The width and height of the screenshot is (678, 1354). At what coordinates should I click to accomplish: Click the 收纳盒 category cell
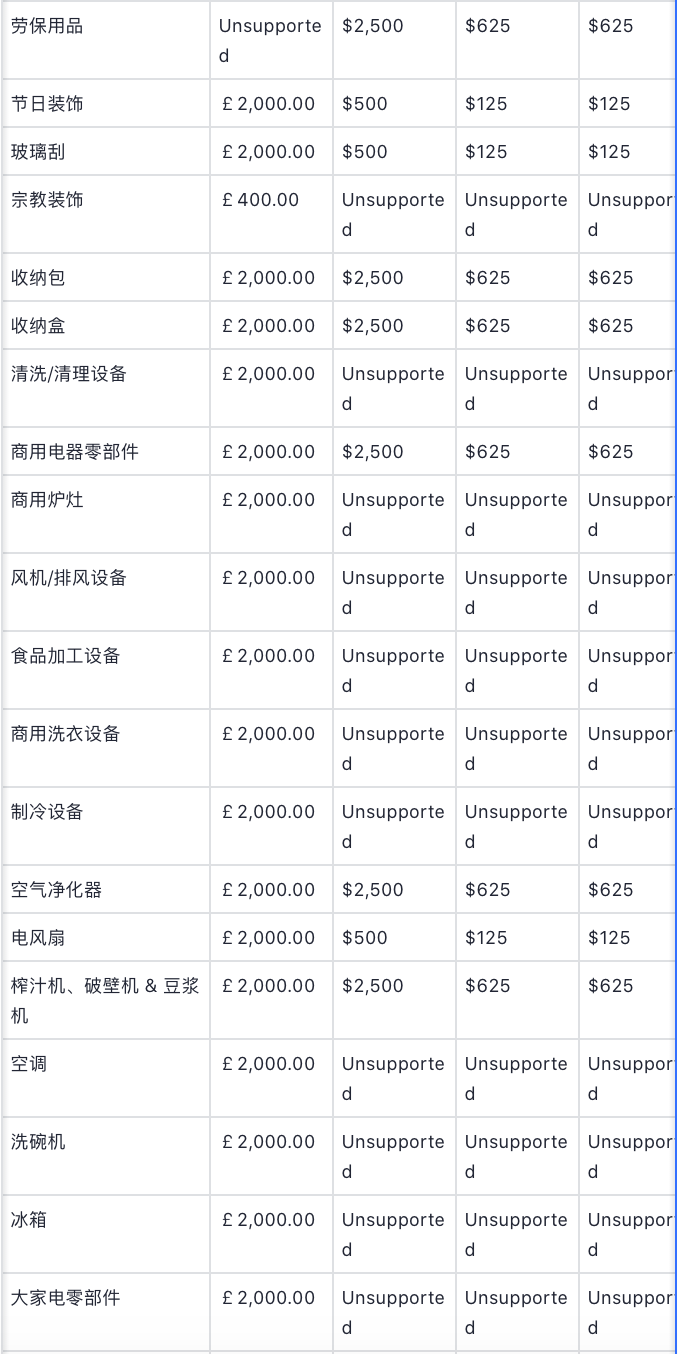click(x=38, y=326)
